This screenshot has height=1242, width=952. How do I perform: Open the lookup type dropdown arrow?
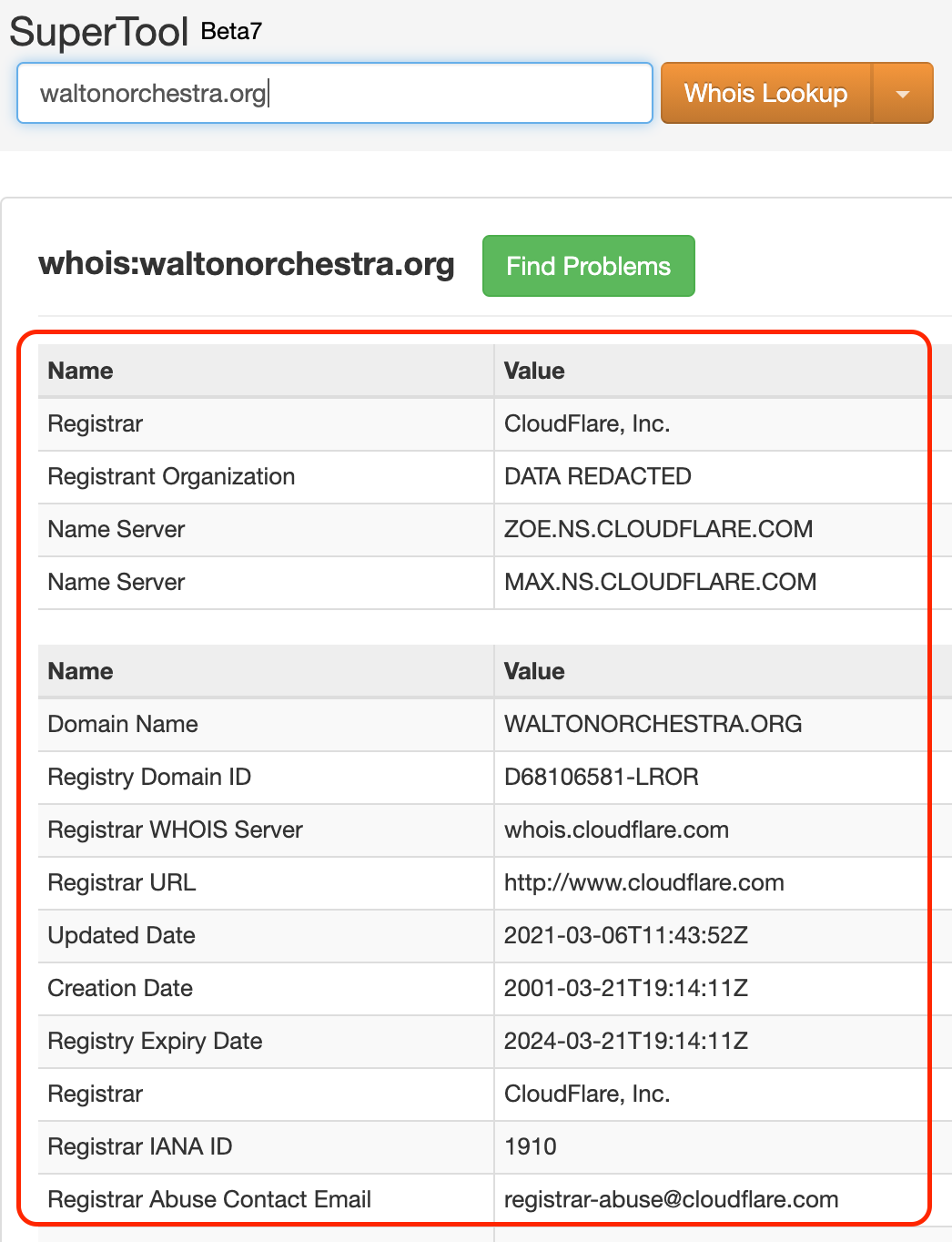coord(903,93)
